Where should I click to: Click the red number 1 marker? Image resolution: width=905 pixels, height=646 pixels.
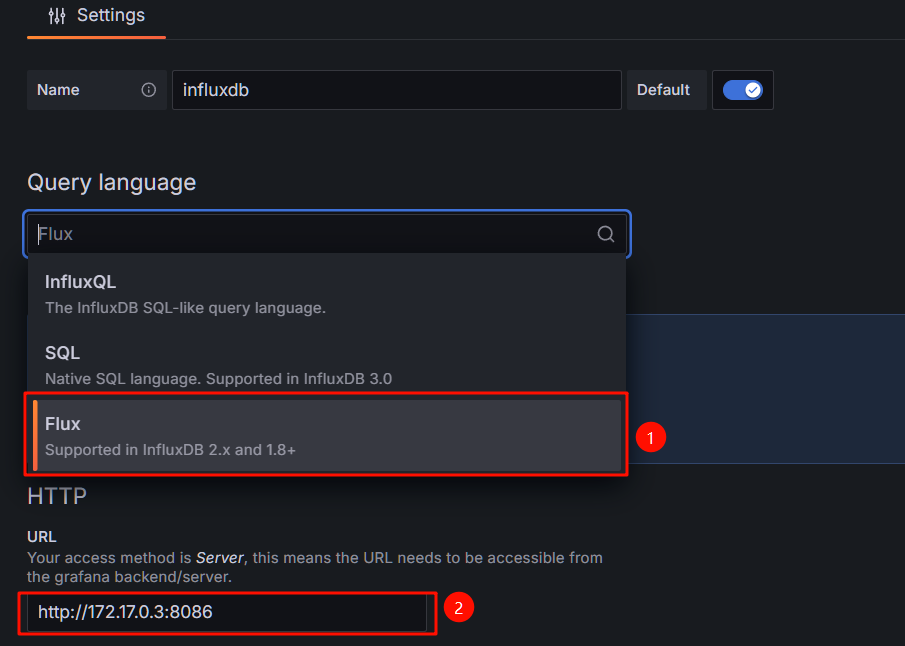pos(652,437)
